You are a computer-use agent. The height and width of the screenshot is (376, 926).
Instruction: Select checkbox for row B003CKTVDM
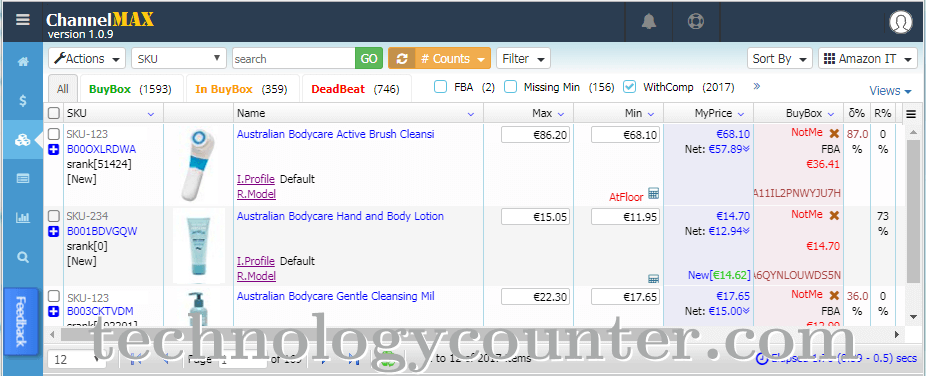[x=54, y=296]
